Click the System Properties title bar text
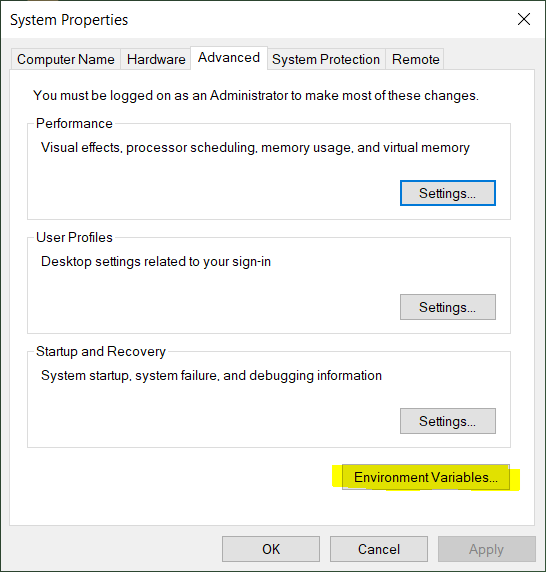Image resolution: width=546 pixels, height=572 pixels. coord(69,20)
